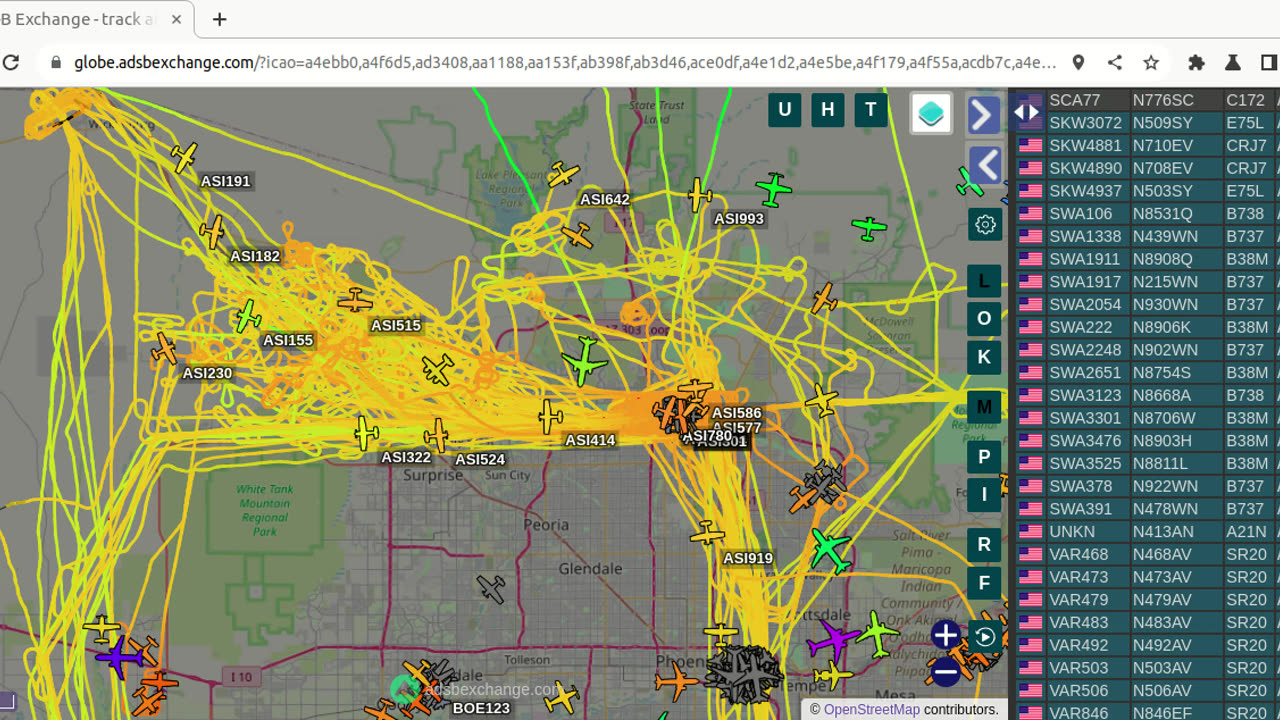Screen dimensions: 1280x720
Task: Open the history replay icon
Action: [985, 637]
